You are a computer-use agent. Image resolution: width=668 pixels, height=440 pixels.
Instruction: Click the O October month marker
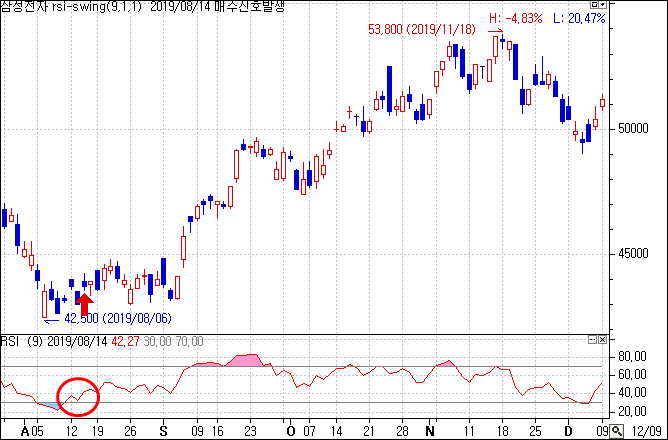tap(291, 431)
